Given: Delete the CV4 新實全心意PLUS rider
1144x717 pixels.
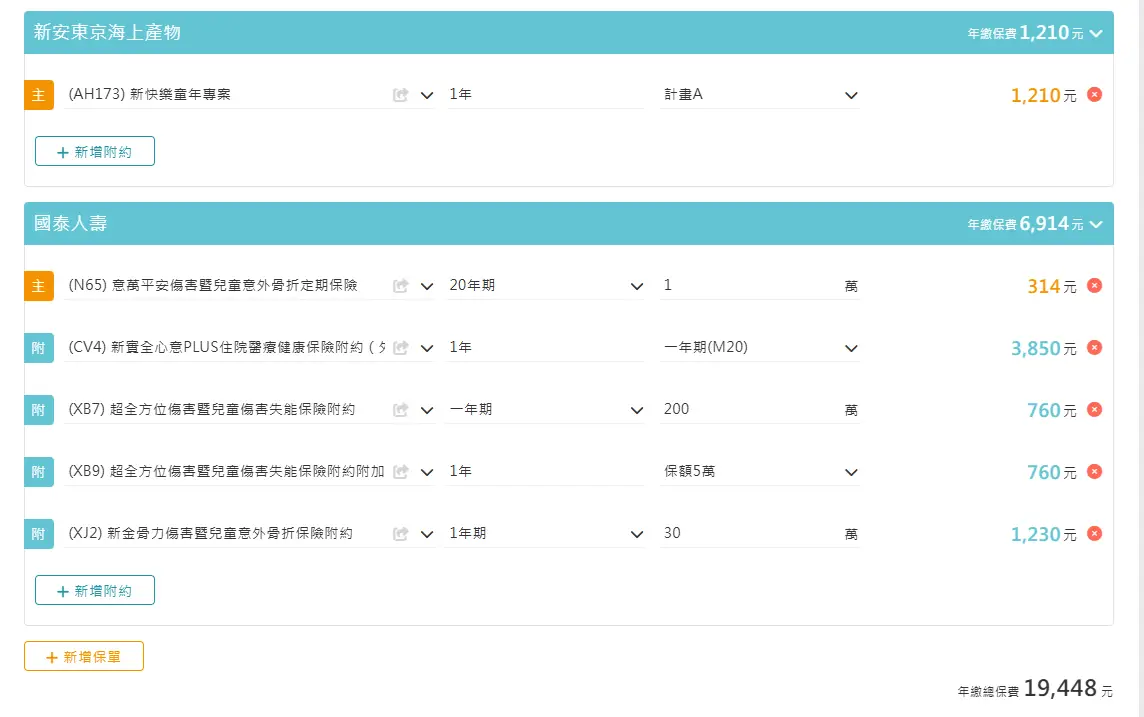Looking at the screenshot, I should coord(1094,348).
